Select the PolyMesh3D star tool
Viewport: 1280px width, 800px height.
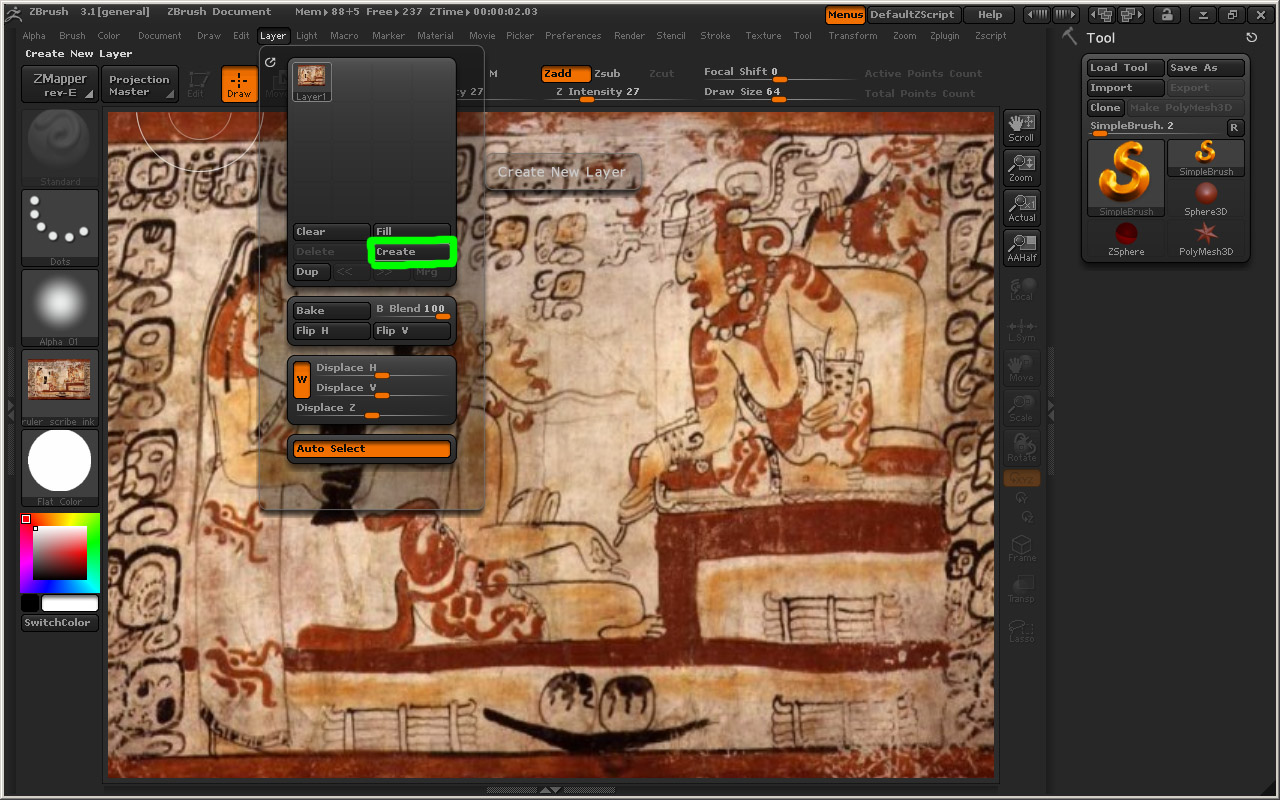coord(1206,239)
